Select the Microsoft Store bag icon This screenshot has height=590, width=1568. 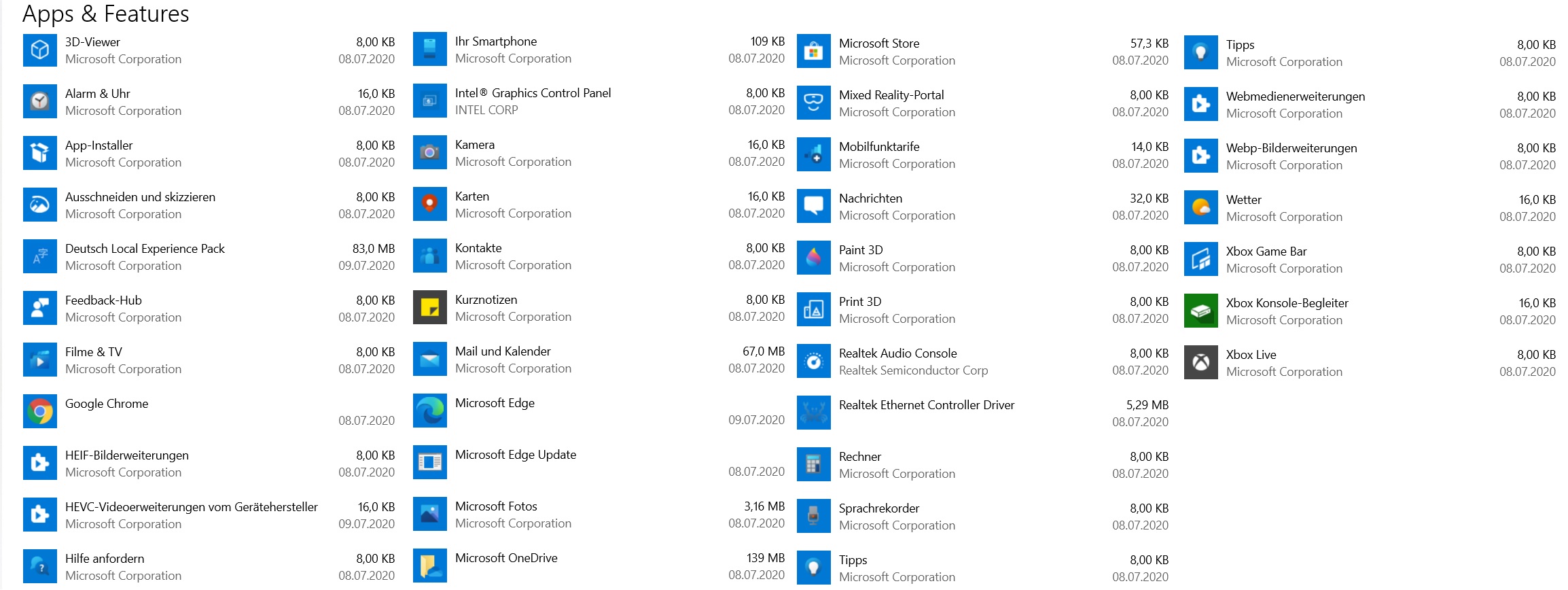[x=814, y=51]
